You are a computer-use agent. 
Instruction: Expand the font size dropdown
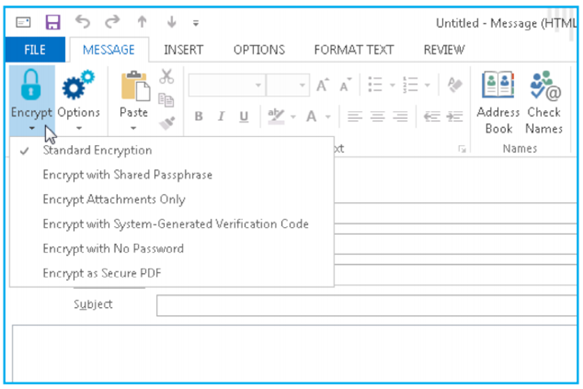302,85
